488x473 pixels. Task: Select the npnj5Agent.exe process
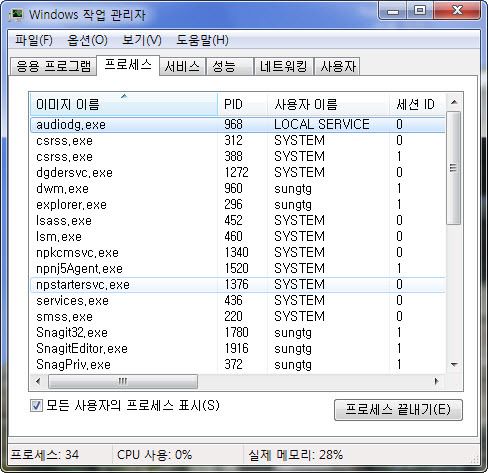coord(238,269)
